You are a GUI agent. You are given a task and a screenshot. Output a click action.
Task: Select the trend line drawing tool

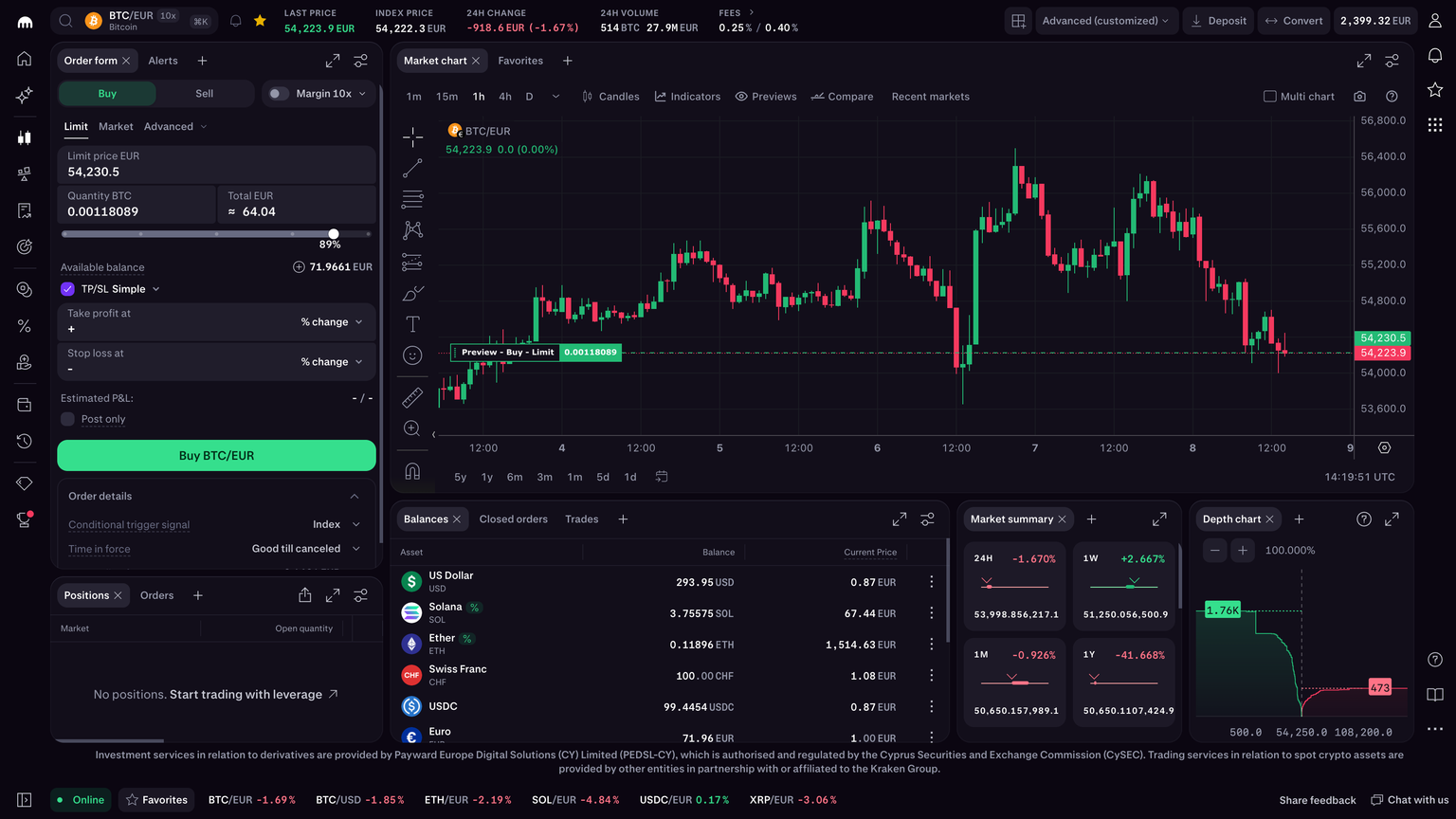(412, 169)
